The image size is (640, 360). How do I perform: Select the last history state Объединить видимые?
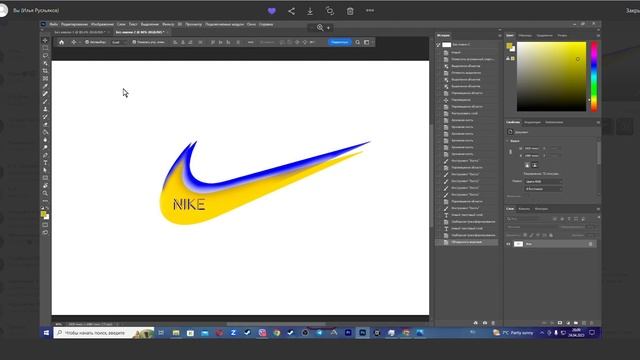click(x=467, y=242)
